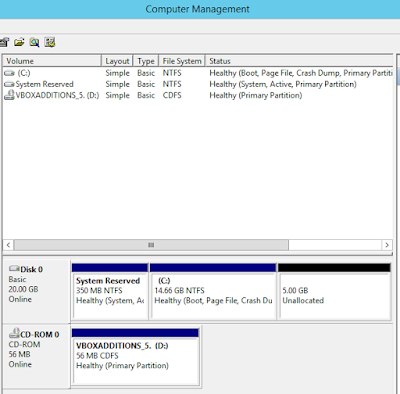Click the Computer Management window title
This screenshot has height=394, width=400.
pyautogui.click(x=197, y=9)
